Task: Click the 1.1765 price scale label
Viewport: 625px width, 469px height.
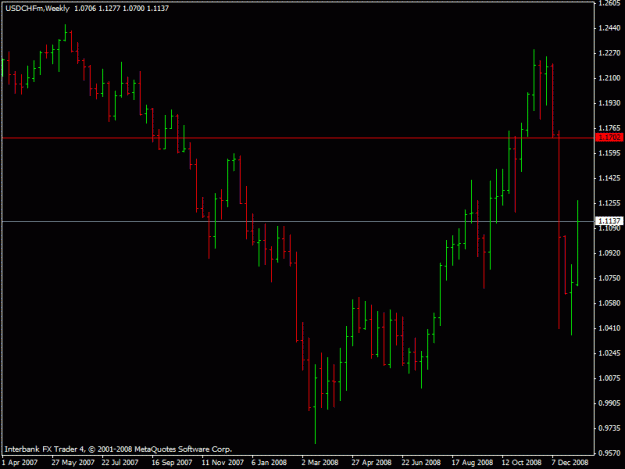Action: [x=609, y=128]
